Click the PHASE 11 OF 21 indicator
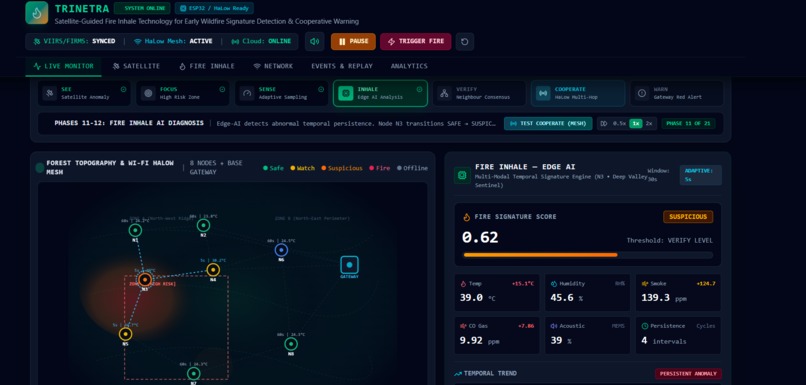Image resolution: width=806 pixels, height=385 pixels. (x=688, y=124)
